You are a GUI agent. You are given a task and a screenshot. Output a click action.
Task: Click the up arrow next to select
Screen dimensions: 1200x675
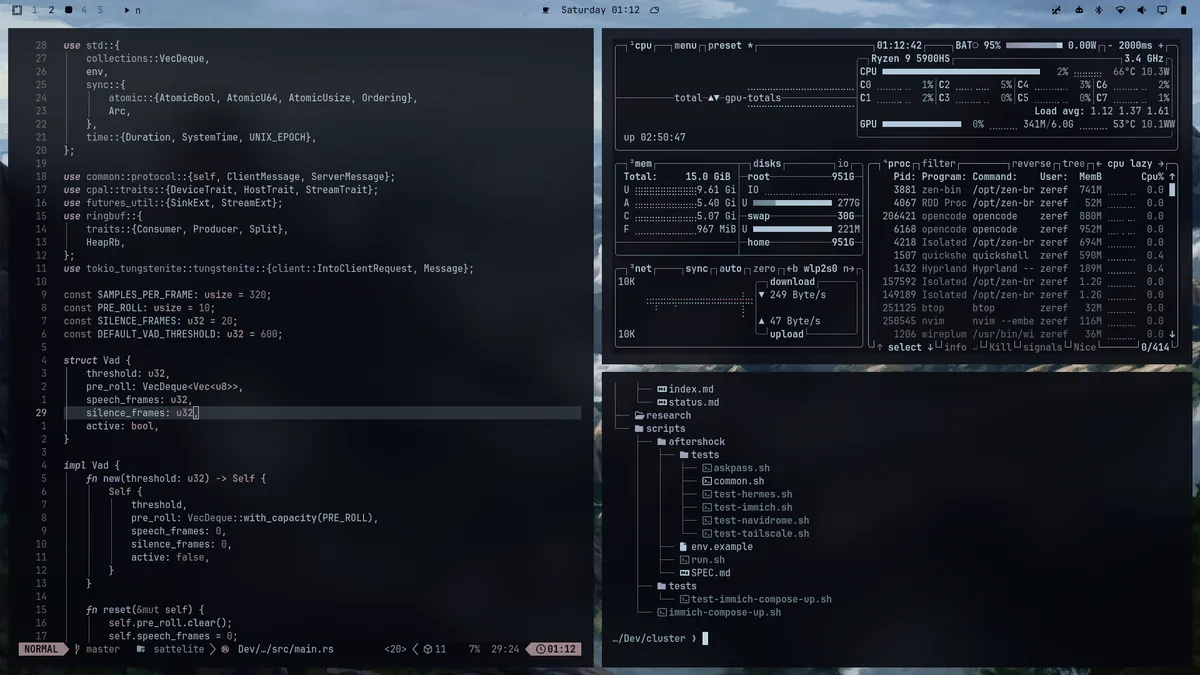880,347
